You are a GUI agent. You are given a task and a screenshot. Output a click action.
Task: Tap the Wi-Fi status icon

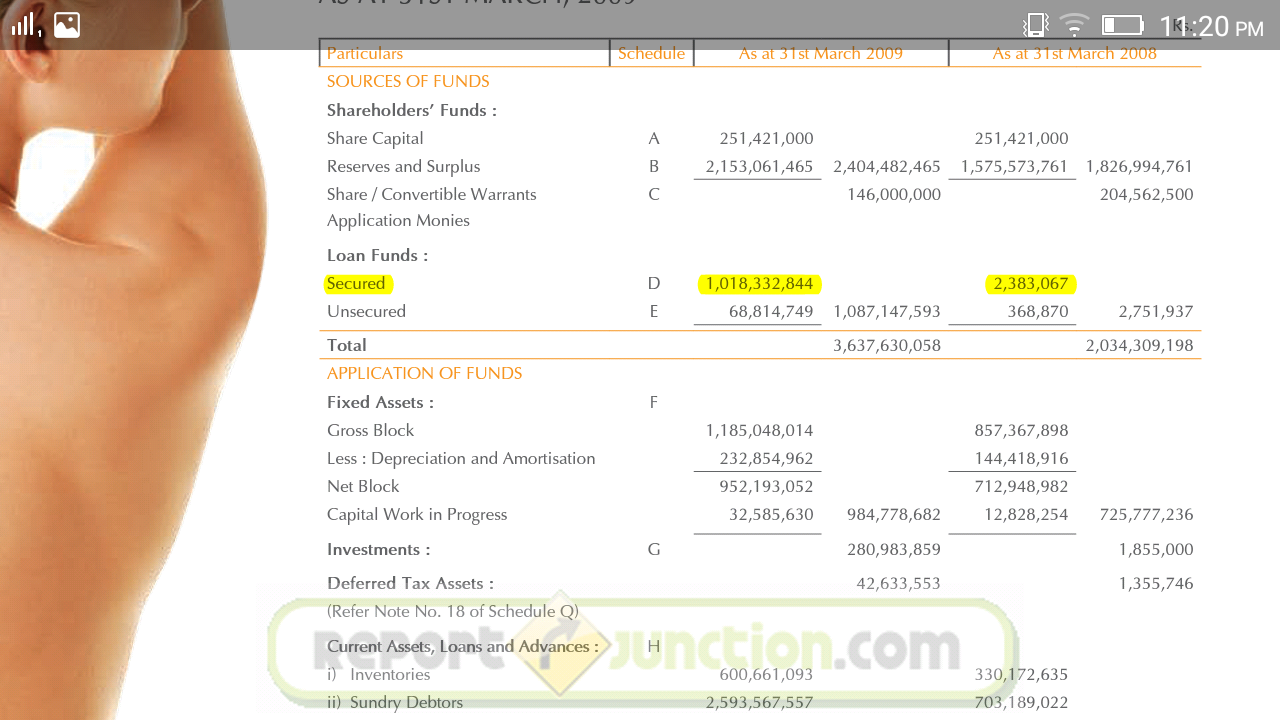[x=1075, y=25]
